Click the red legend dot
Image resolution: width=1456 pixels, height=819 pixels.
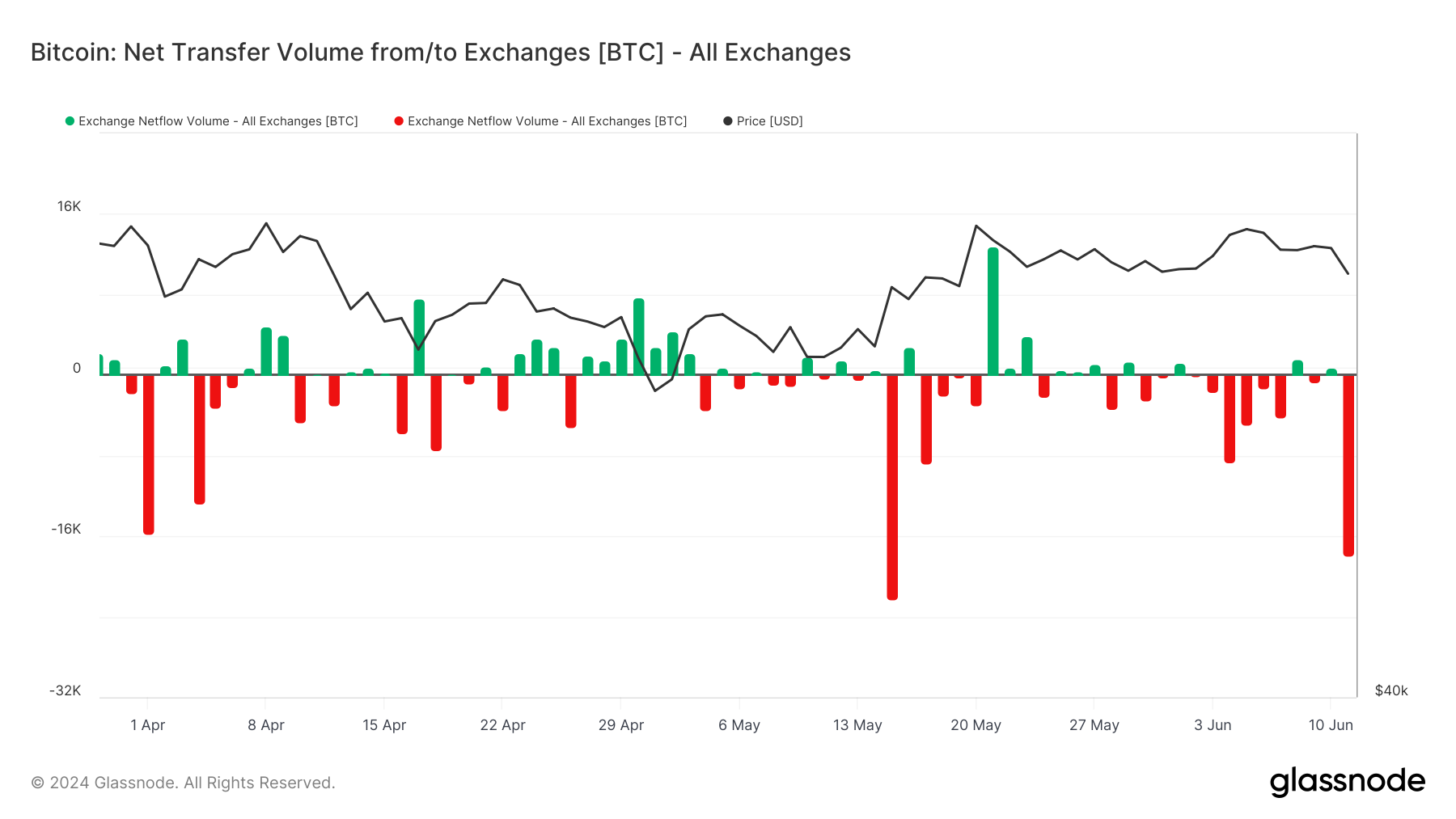[399, 121]
